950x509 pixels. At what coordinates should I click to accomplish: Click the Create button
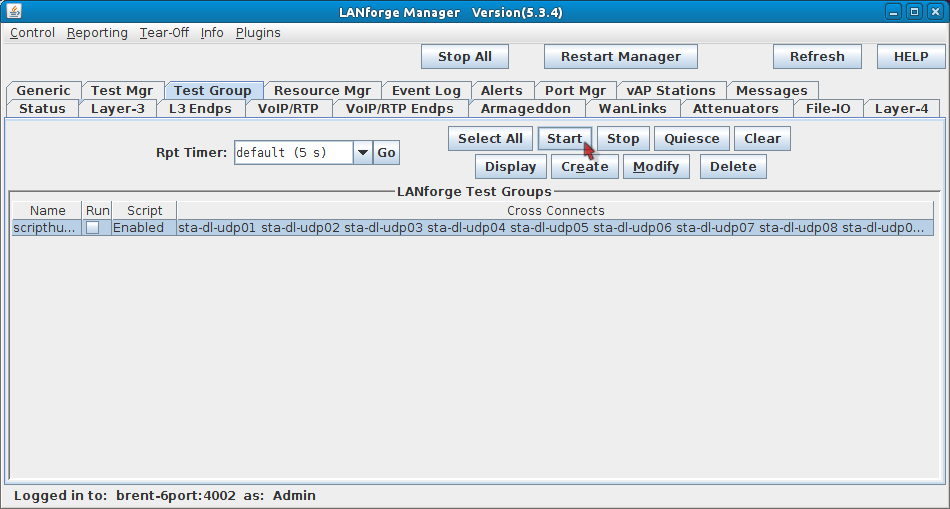[585, 167]
